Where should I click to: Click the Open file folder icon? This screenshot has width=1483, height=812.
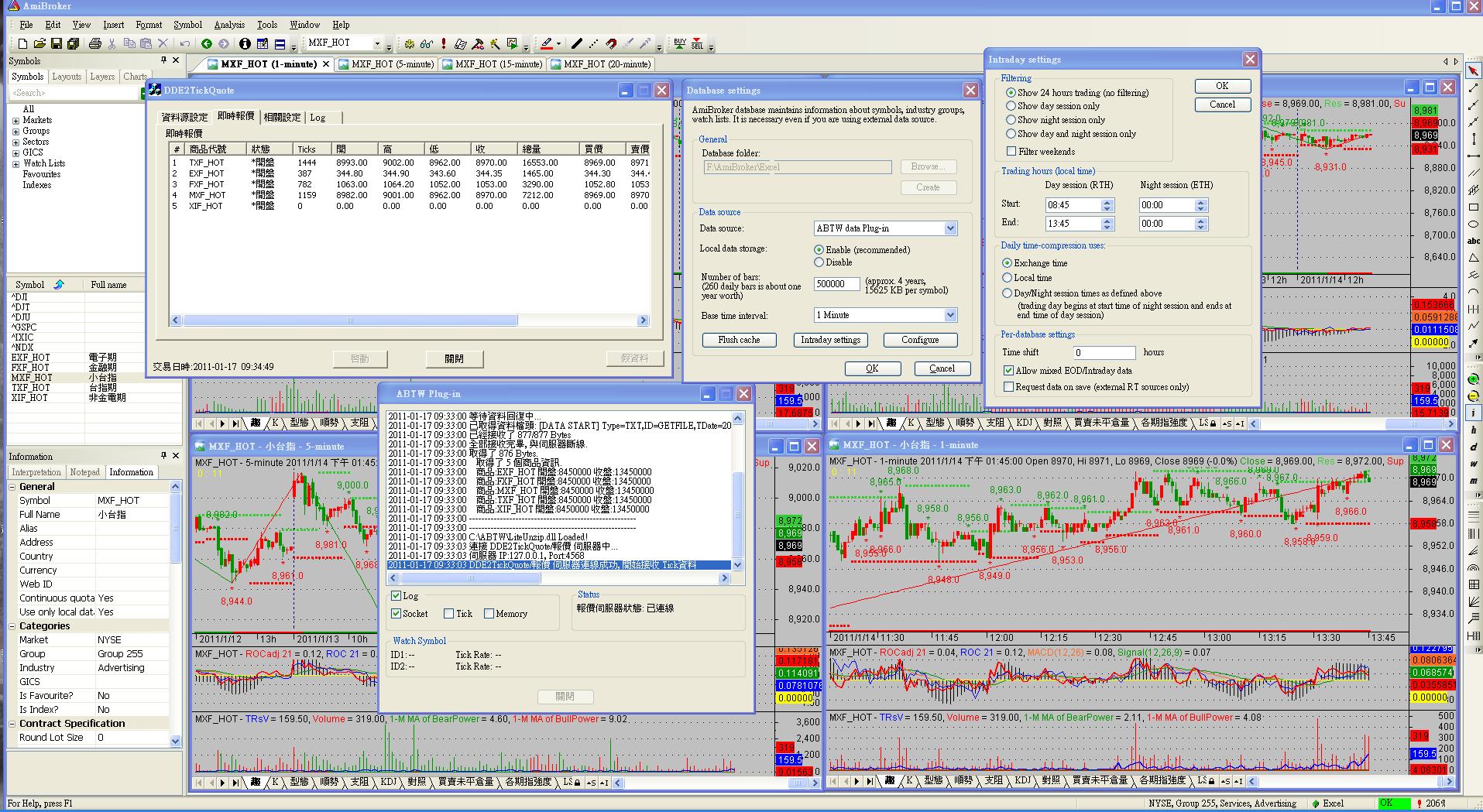39,43
